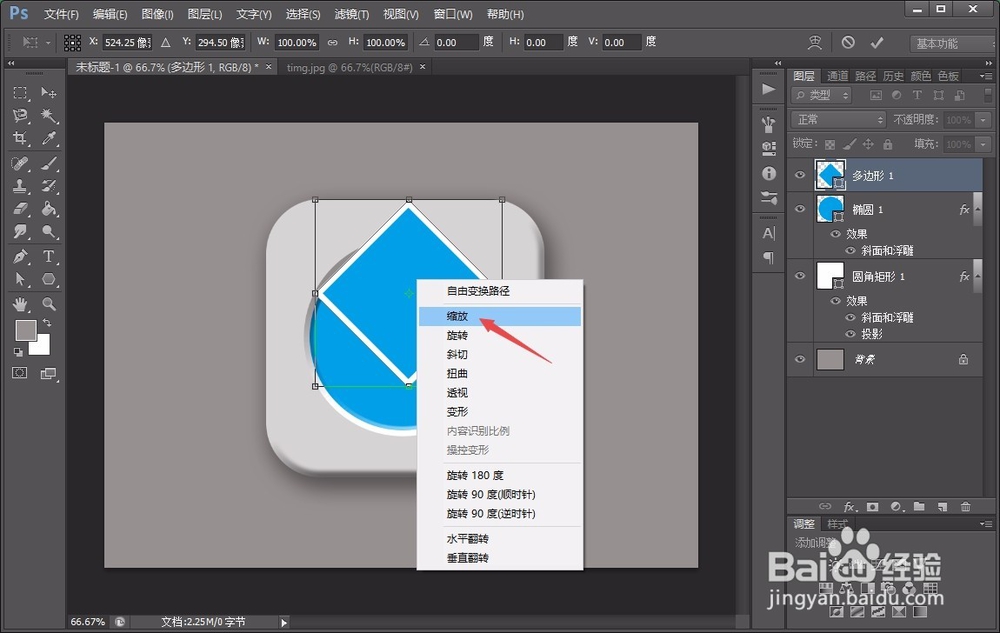Toggle 投影 effect visibility
Image resolution: width=1000 pixels, height=633 pixels.
[x=850, y=333]
